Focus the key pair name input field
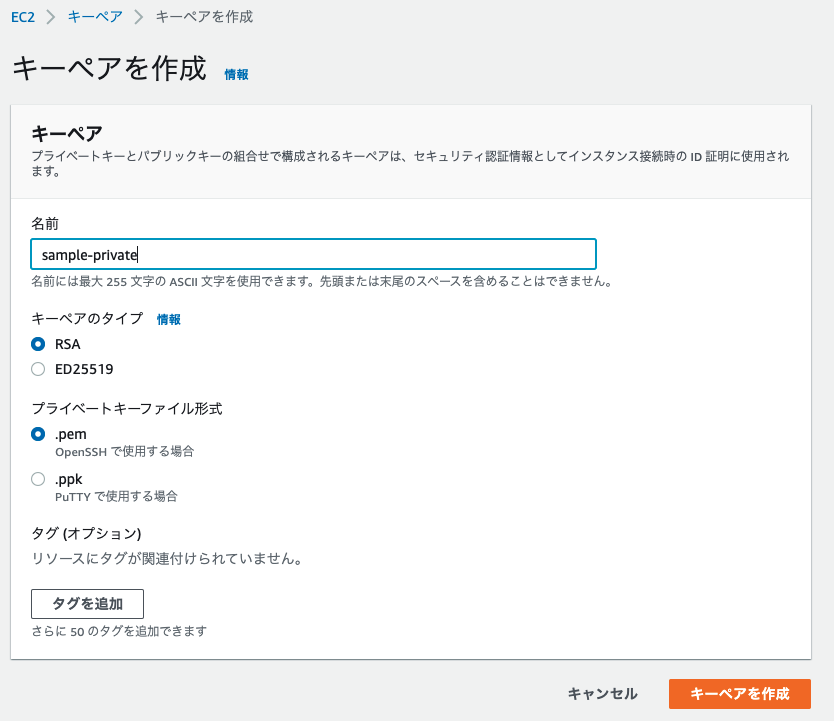This screenshot has height=721, width=834. click(x=313, y=254)
